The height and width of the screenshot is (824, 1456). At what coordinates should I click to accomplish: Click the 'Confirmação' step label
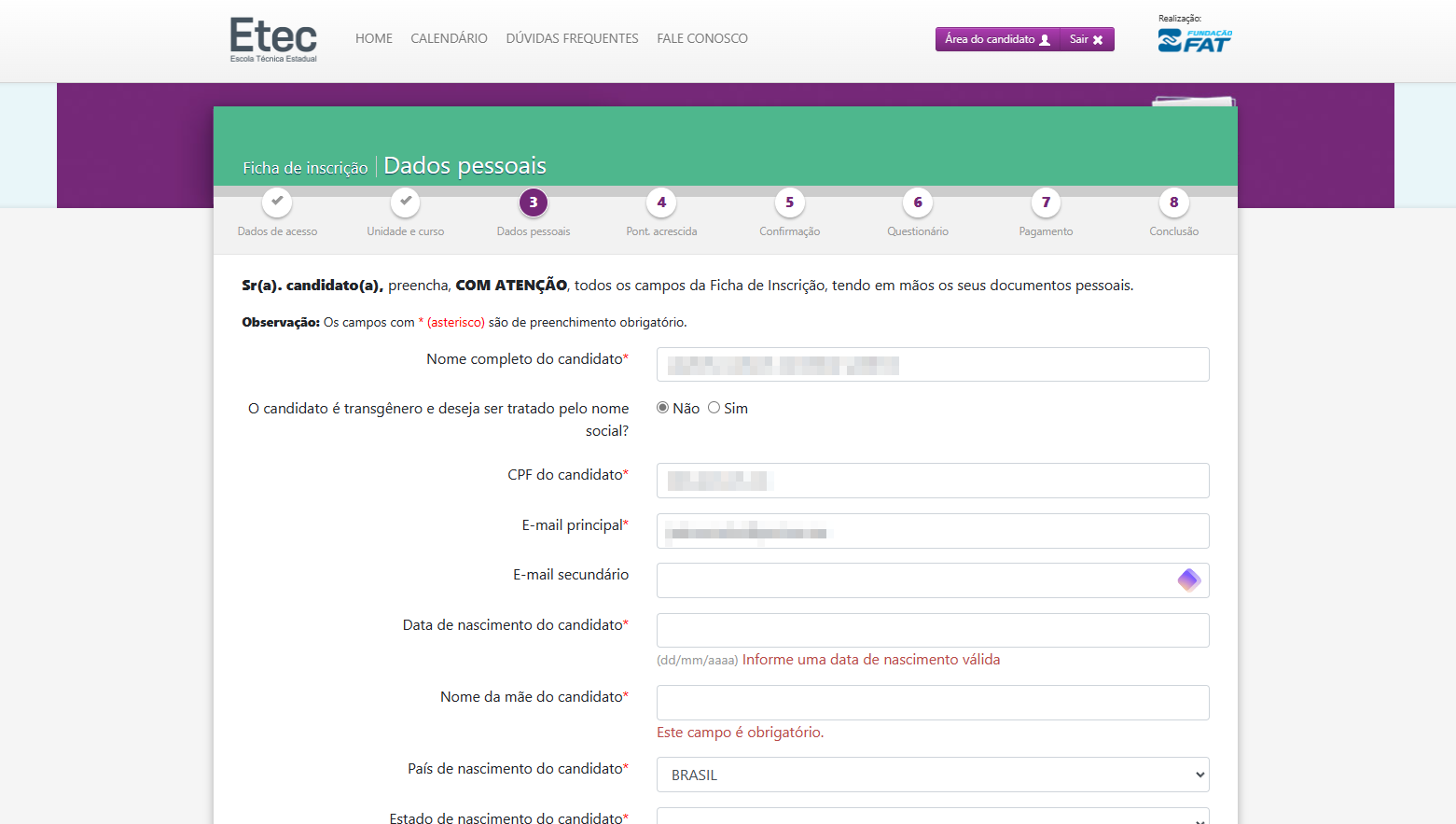789,231
